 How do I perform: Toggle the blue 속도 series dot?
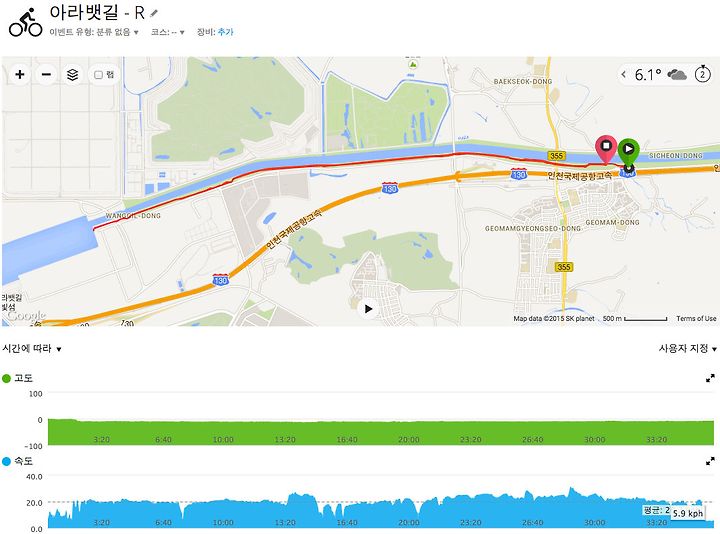(x=6, y=461)
